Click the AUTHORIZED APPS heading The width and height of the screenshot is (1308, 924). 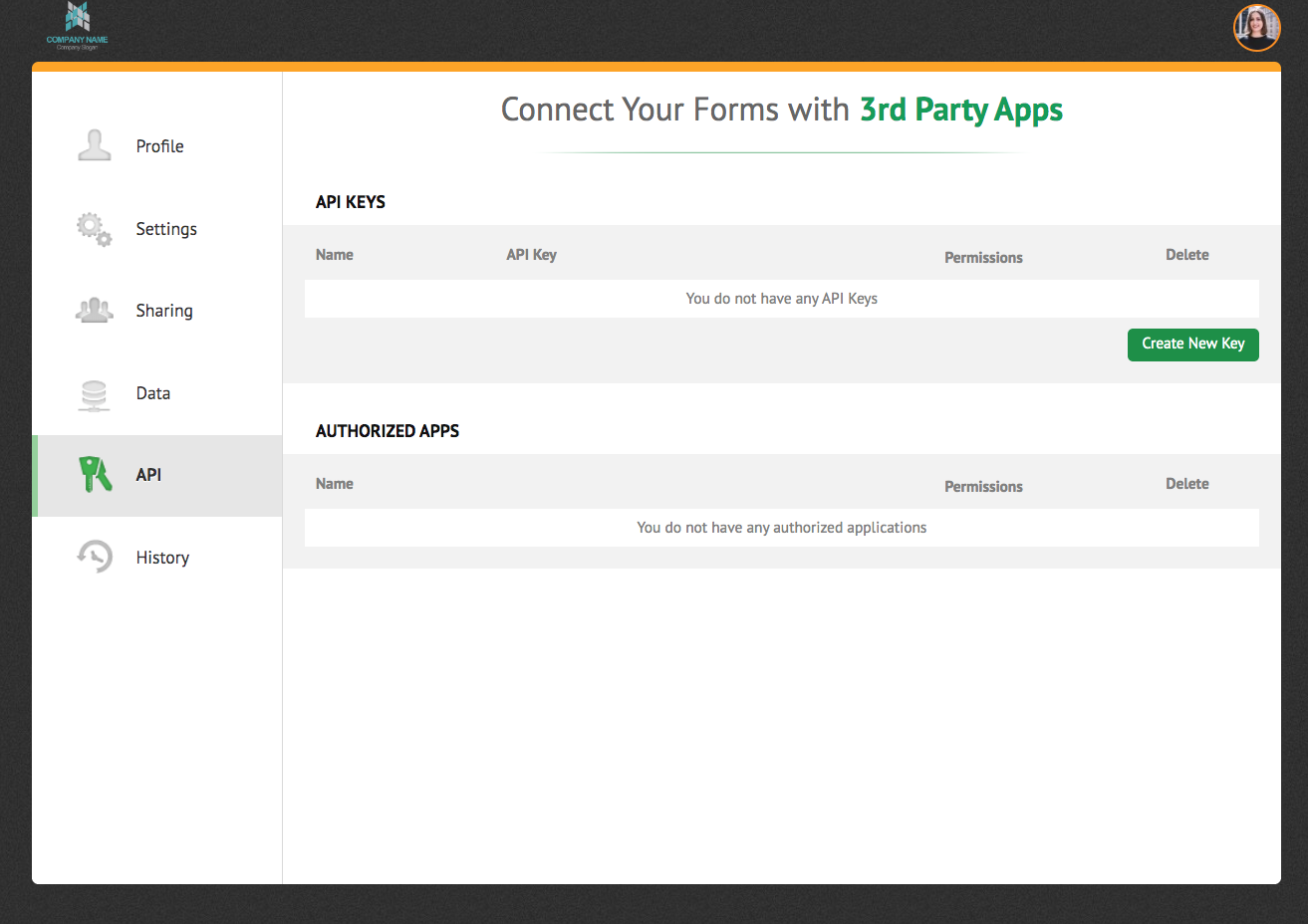[388, 431]
